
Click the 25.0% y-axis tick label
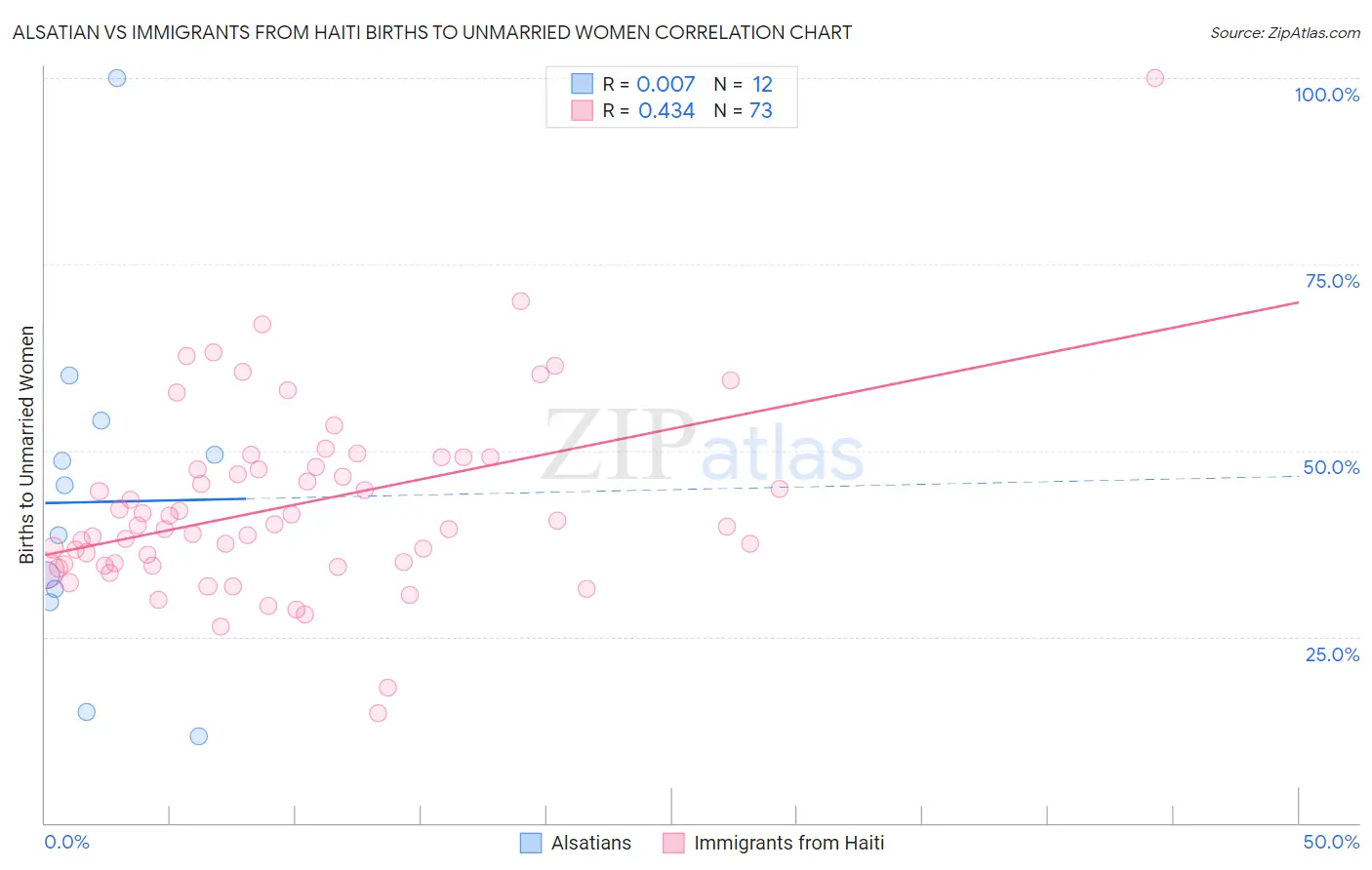point(1332,654)
